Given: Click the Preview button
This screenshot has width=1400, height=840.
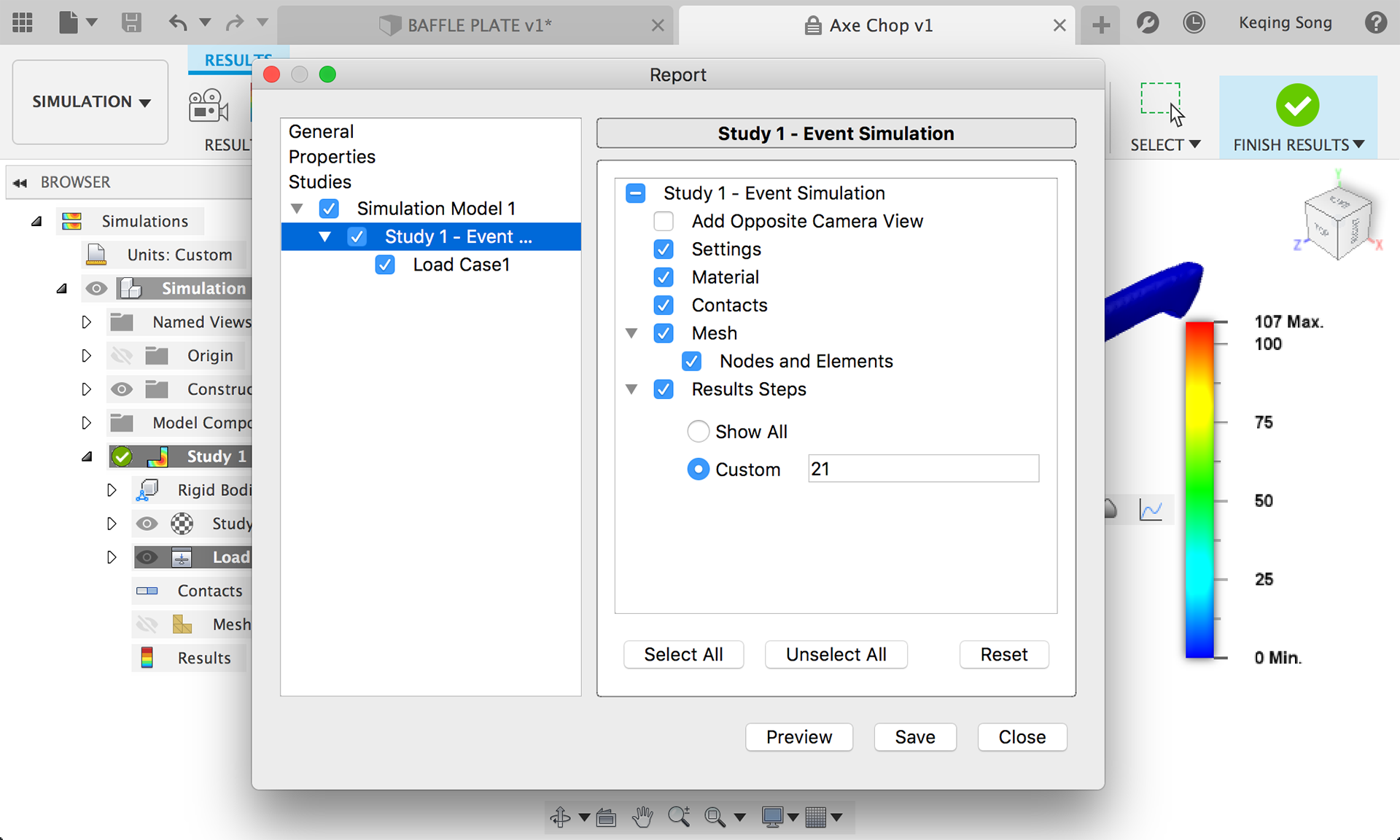Looking at the screenshot, I should point(798,737).
